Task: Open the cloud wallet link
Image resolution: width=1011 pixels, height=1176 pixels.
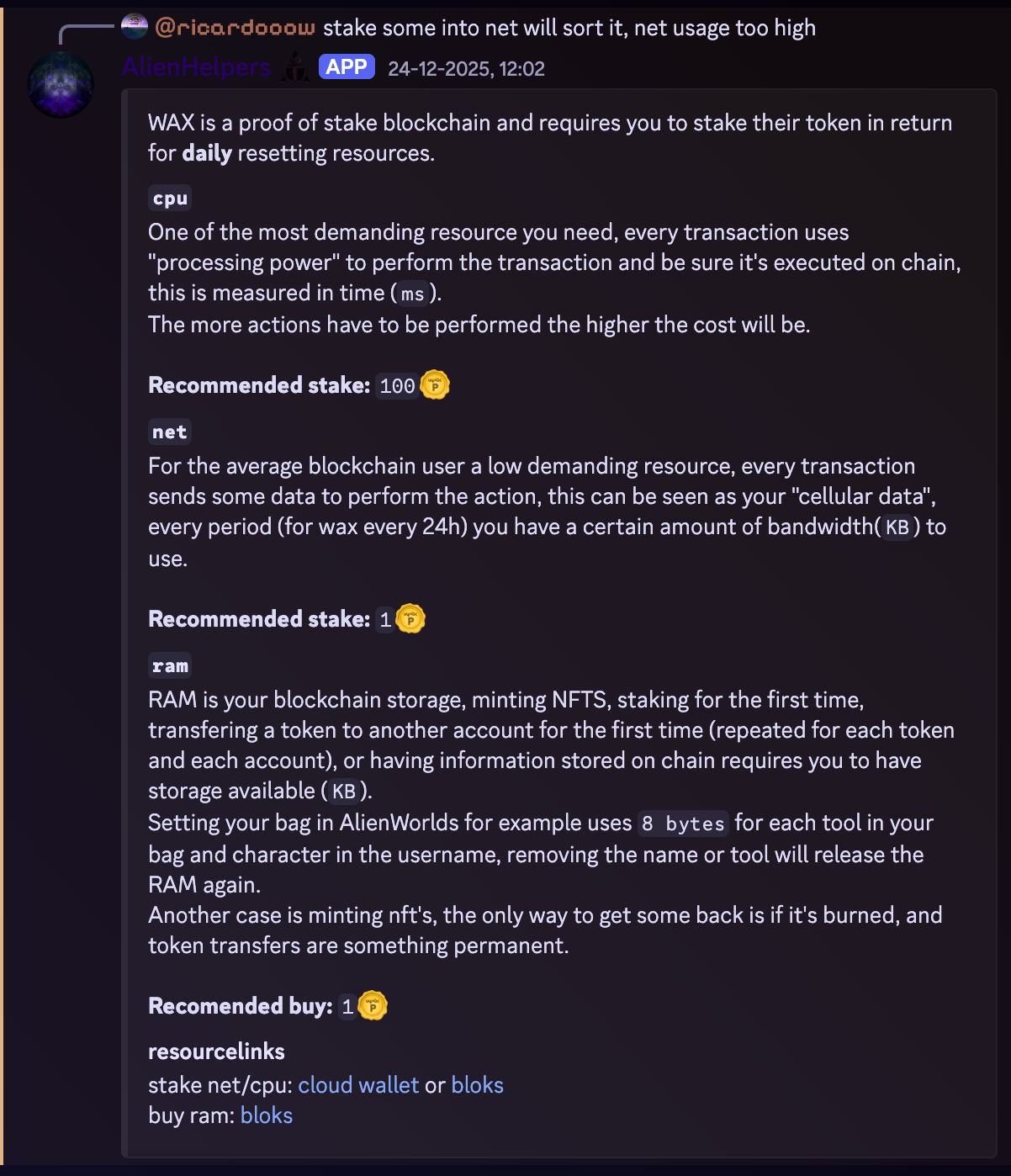Action: click(358, 1085)
